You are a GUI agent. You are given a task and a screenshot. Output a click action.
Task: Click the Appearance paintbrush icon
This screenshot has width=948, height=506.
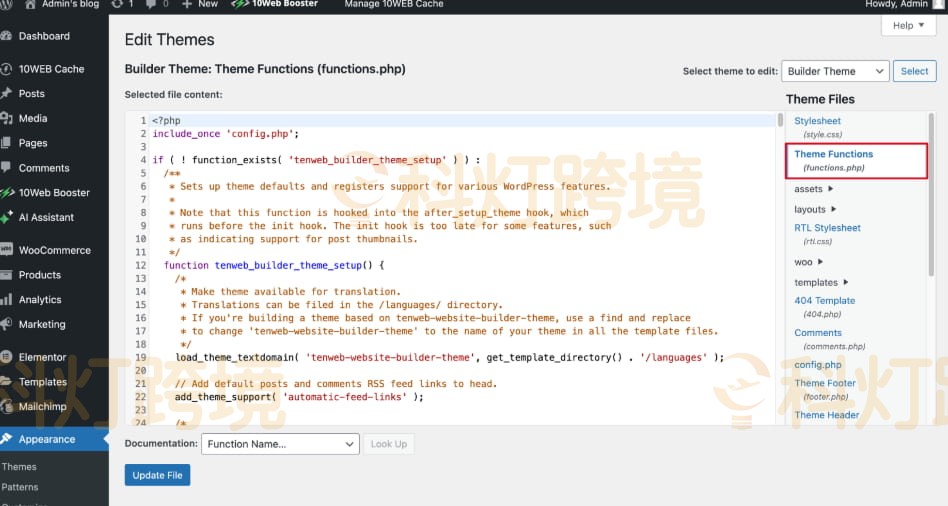coord(7,439)
